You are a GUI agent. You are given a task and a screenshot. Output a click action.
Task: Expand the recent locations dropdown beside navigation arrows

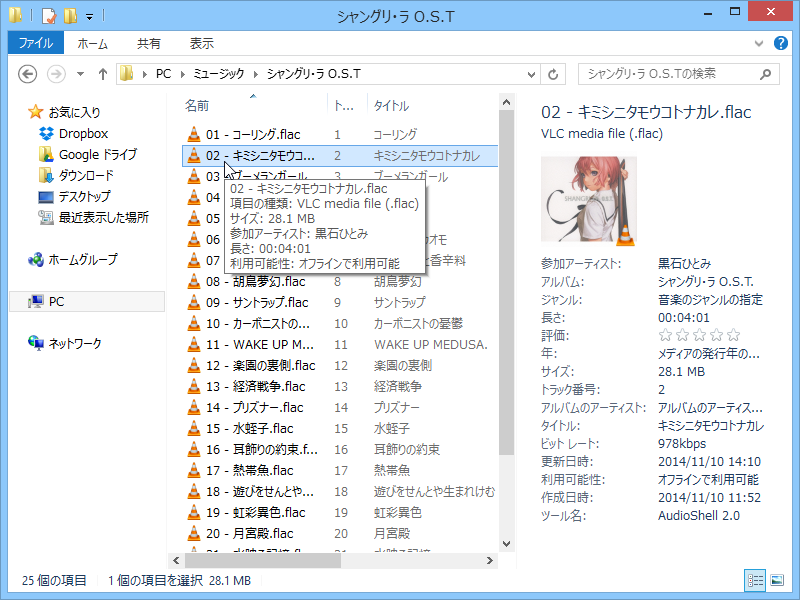78,74
